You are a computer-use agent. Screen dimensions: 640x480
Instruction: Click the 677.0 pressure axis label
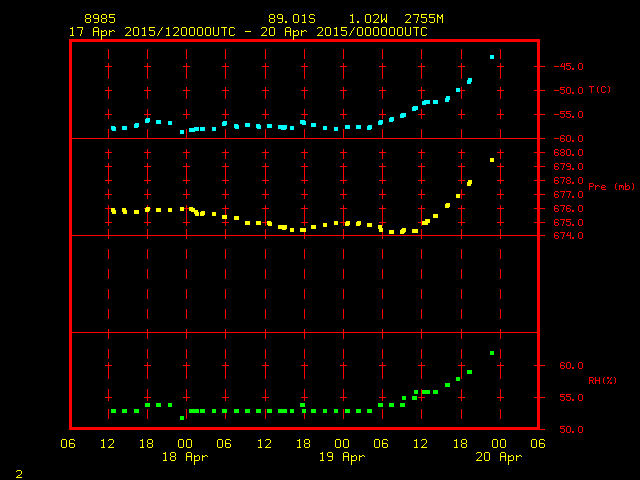click(569, 195)
